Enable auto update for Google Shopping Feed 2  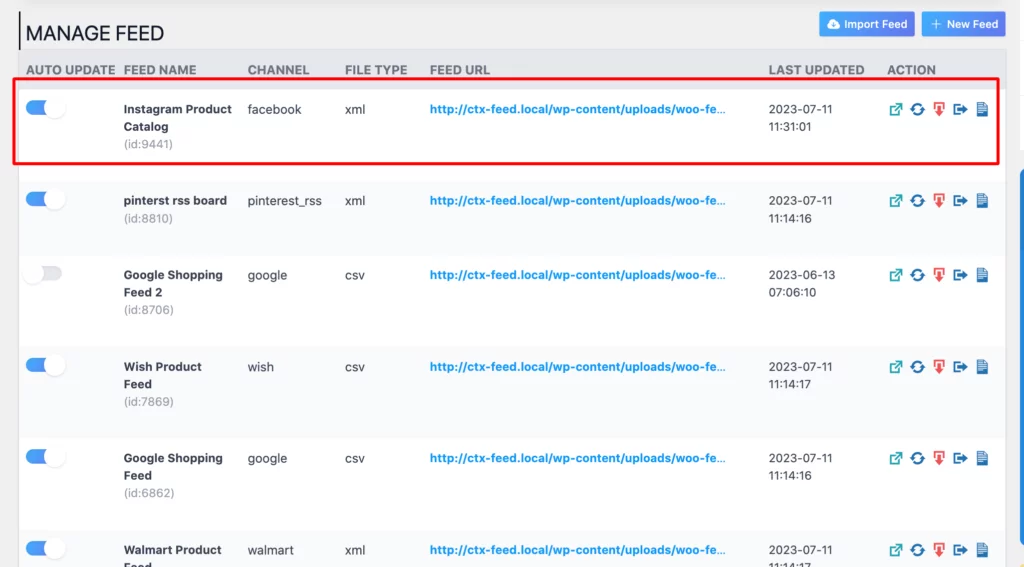pyautogui.click(x=43, y=274)
